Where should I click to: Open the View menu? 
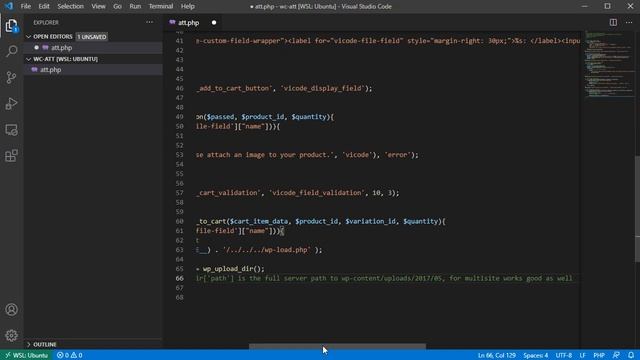click(98, 6)
